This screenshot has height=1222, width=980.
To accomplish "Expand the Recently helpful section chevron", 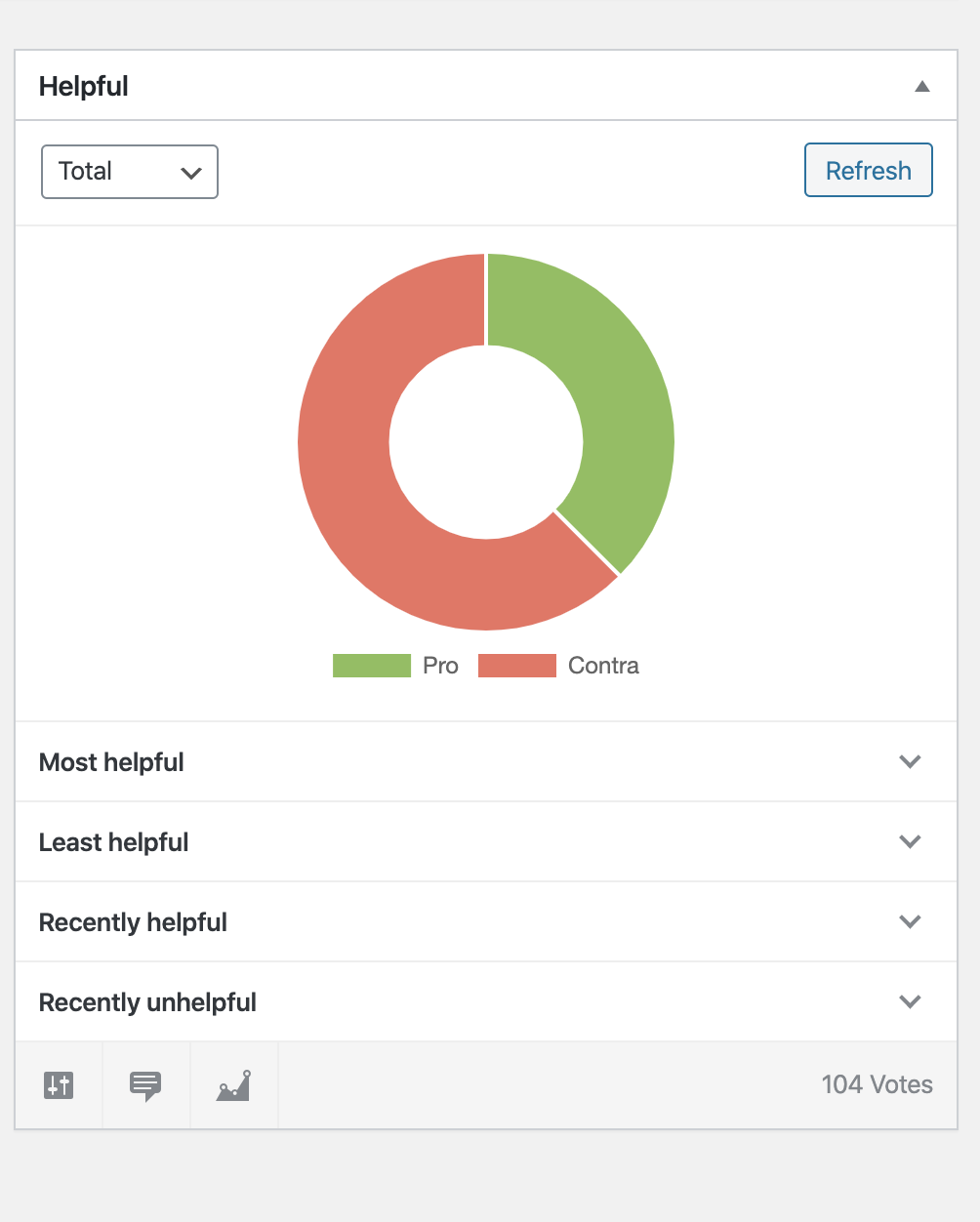I will click(910, 921).
